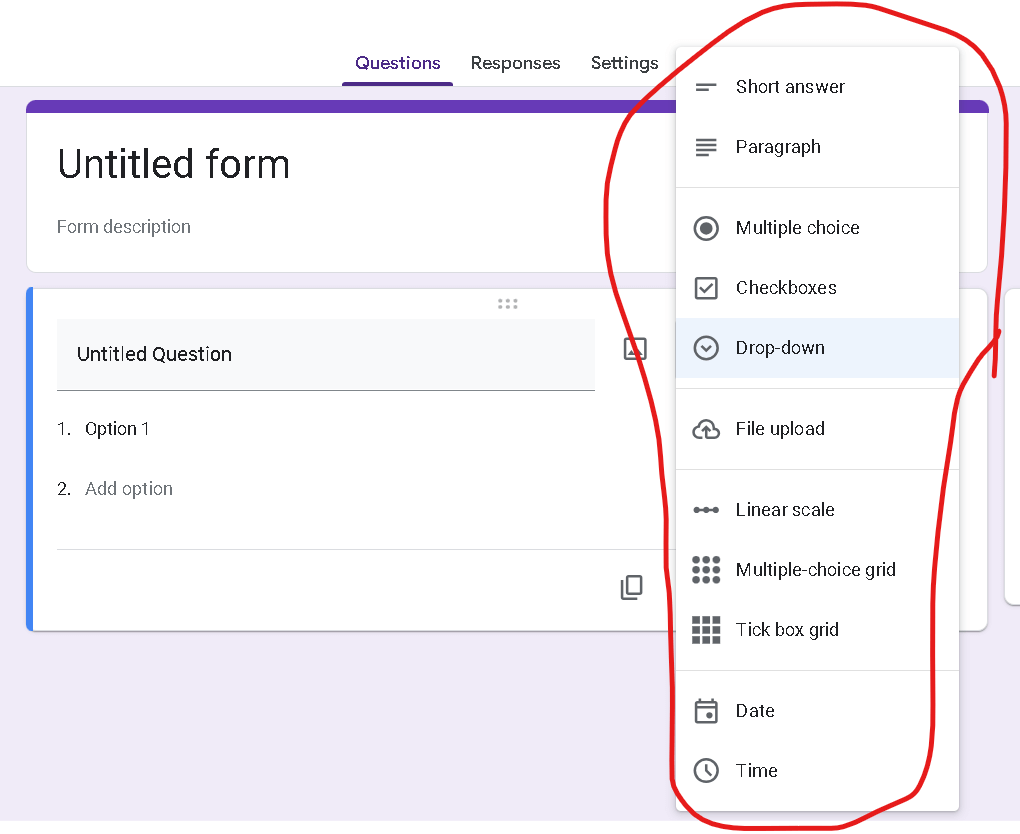
Task: Duplicate the question with copy icon
Action: [x=632, y=587]
